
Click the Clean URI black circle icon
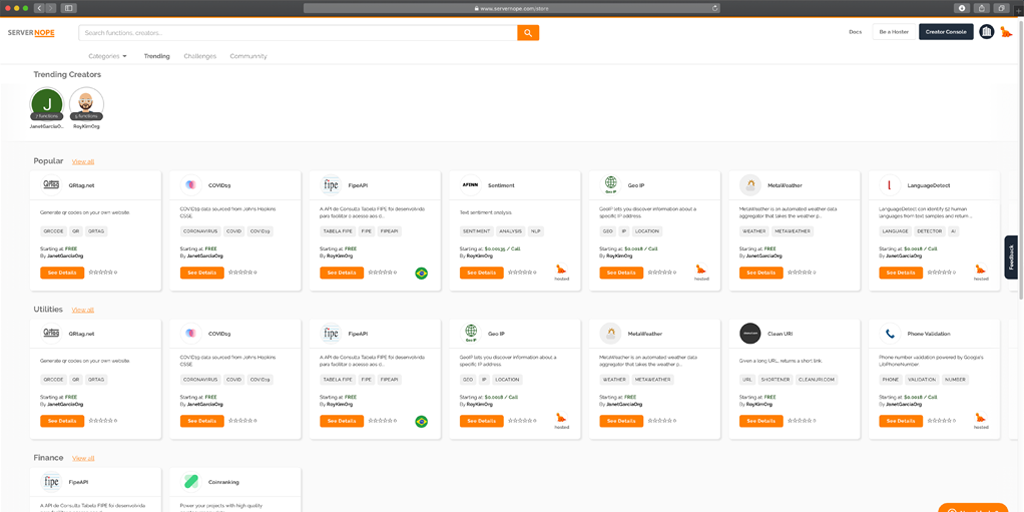pyautogui.click(x=750, y=333)
